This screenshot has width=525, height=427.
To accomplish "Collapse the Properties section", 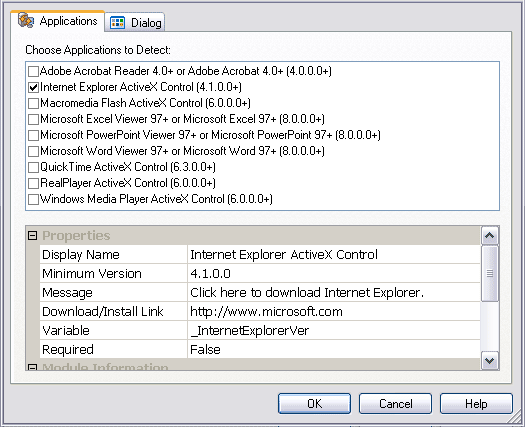I will (x=32, y=235).
